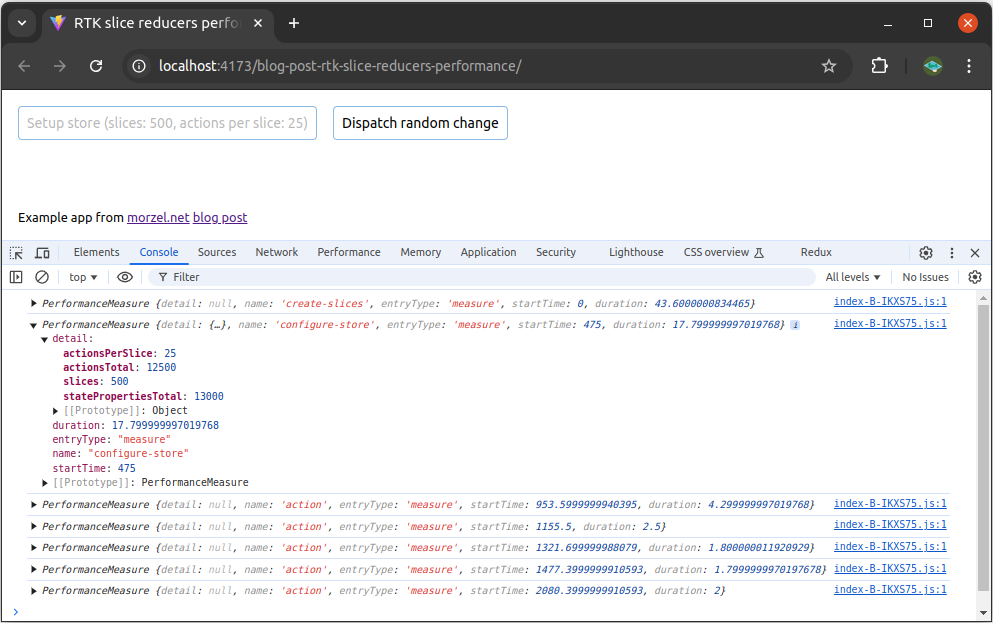Bookmark this page with the star icon
Screen dimensions: 993x623
[x=829, y=66]
